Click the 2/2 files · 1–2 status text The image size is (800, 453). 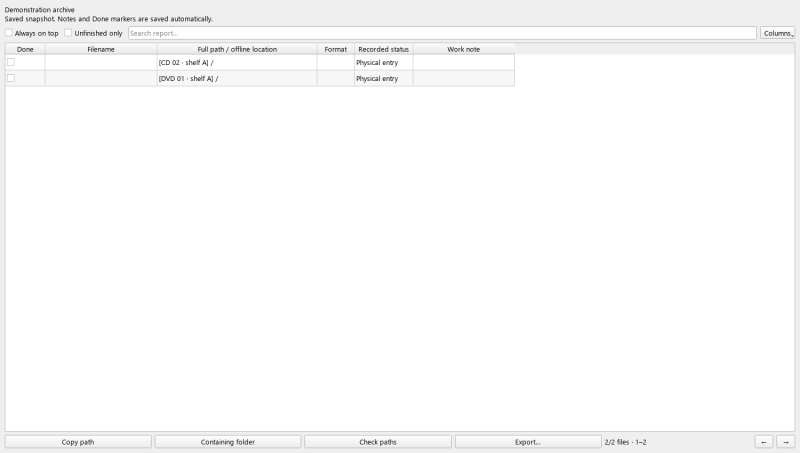(626, 442)
